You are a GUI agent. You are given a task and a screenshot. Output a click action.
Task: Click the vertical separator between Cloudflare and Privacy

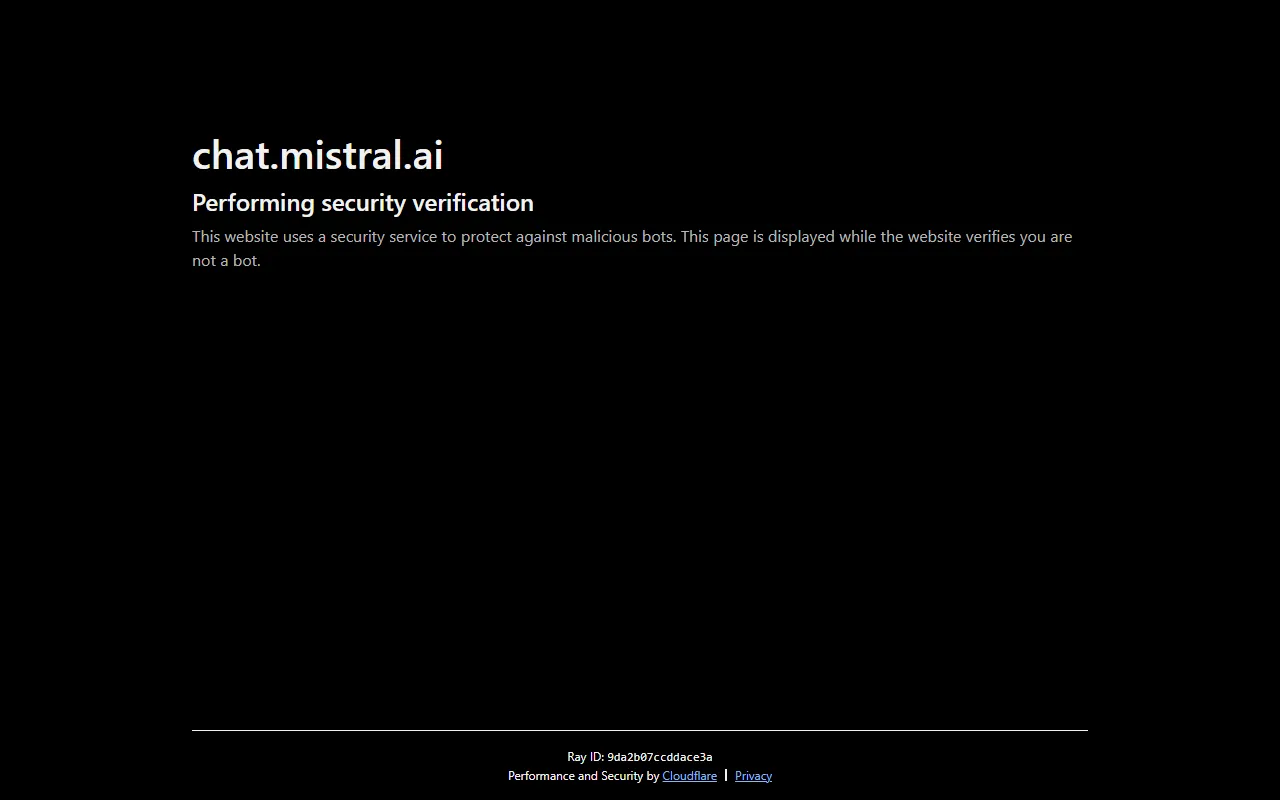click(726, 775)
